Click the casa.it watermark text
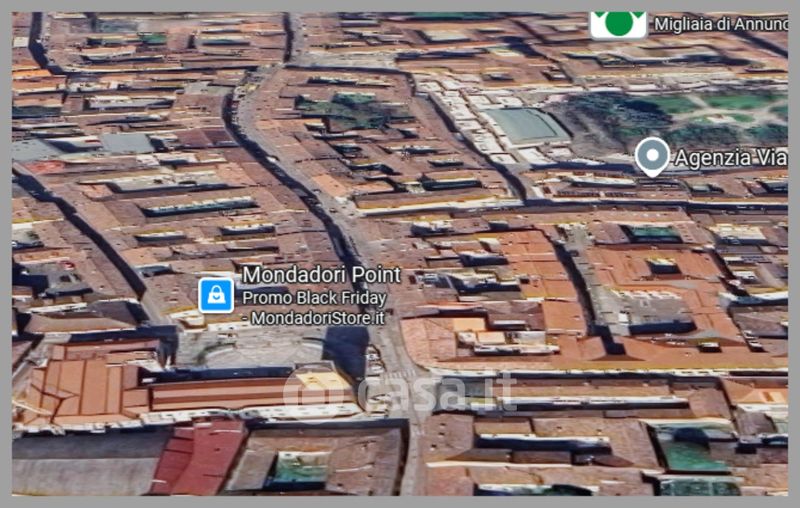 click(x=435, y=392)
